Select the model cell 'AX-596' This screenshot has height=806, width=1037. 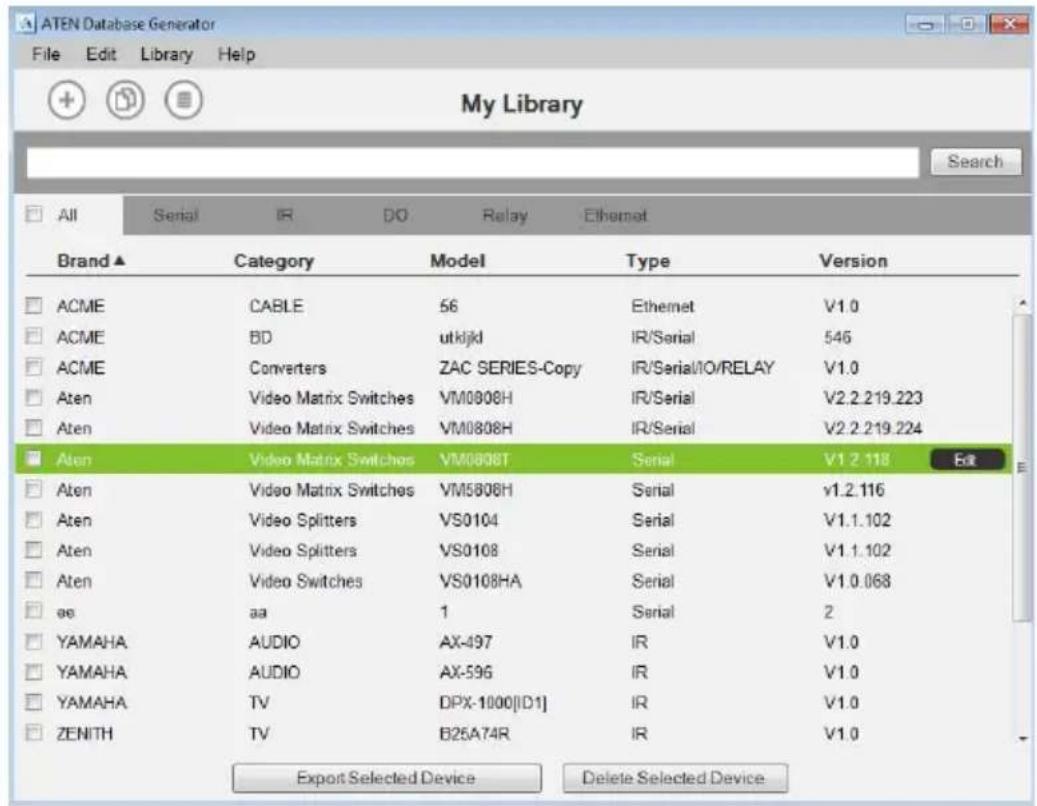click(x=466, y=672)
